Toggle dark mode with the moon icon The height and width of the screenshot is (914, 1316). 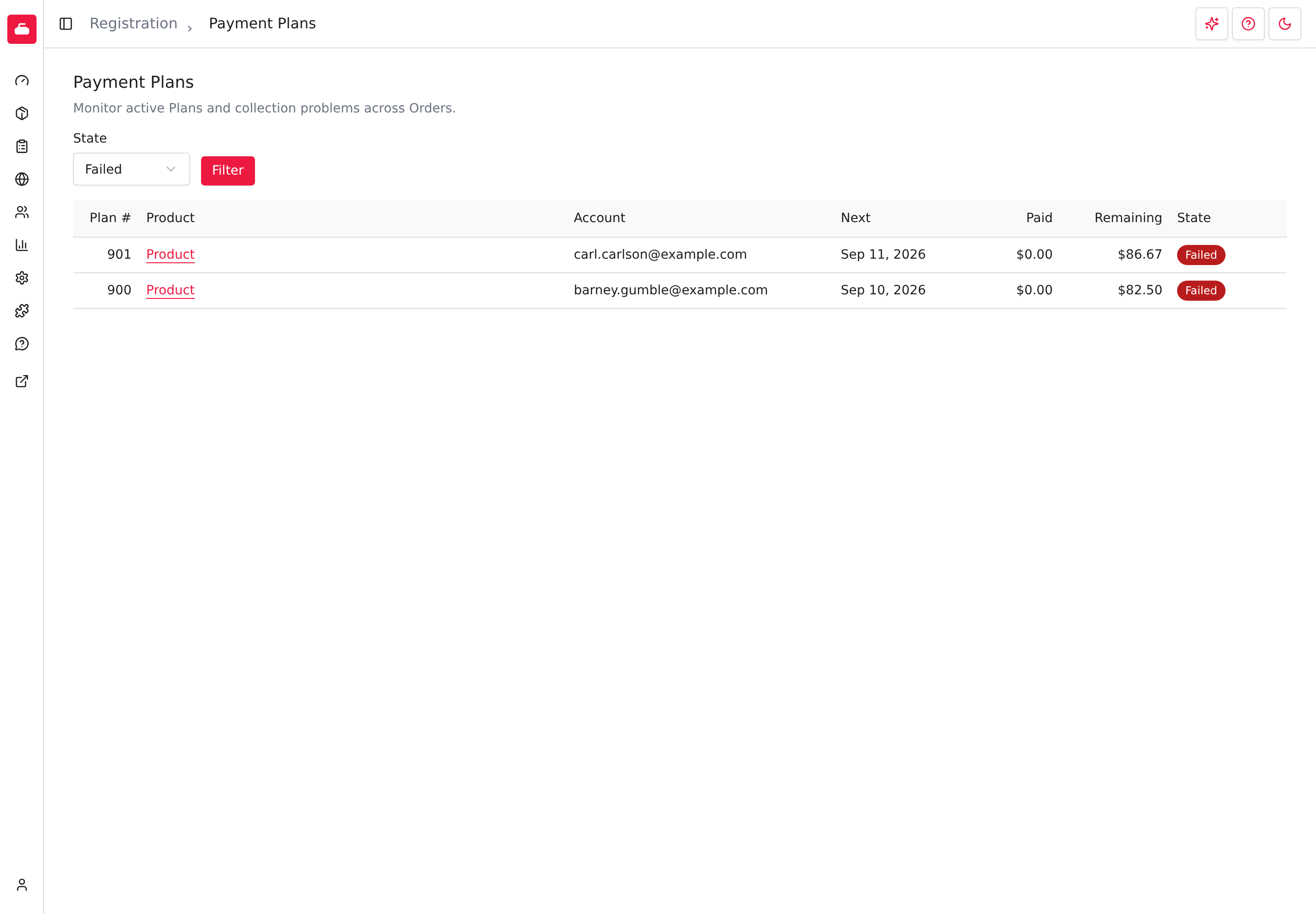[1285, 23]
